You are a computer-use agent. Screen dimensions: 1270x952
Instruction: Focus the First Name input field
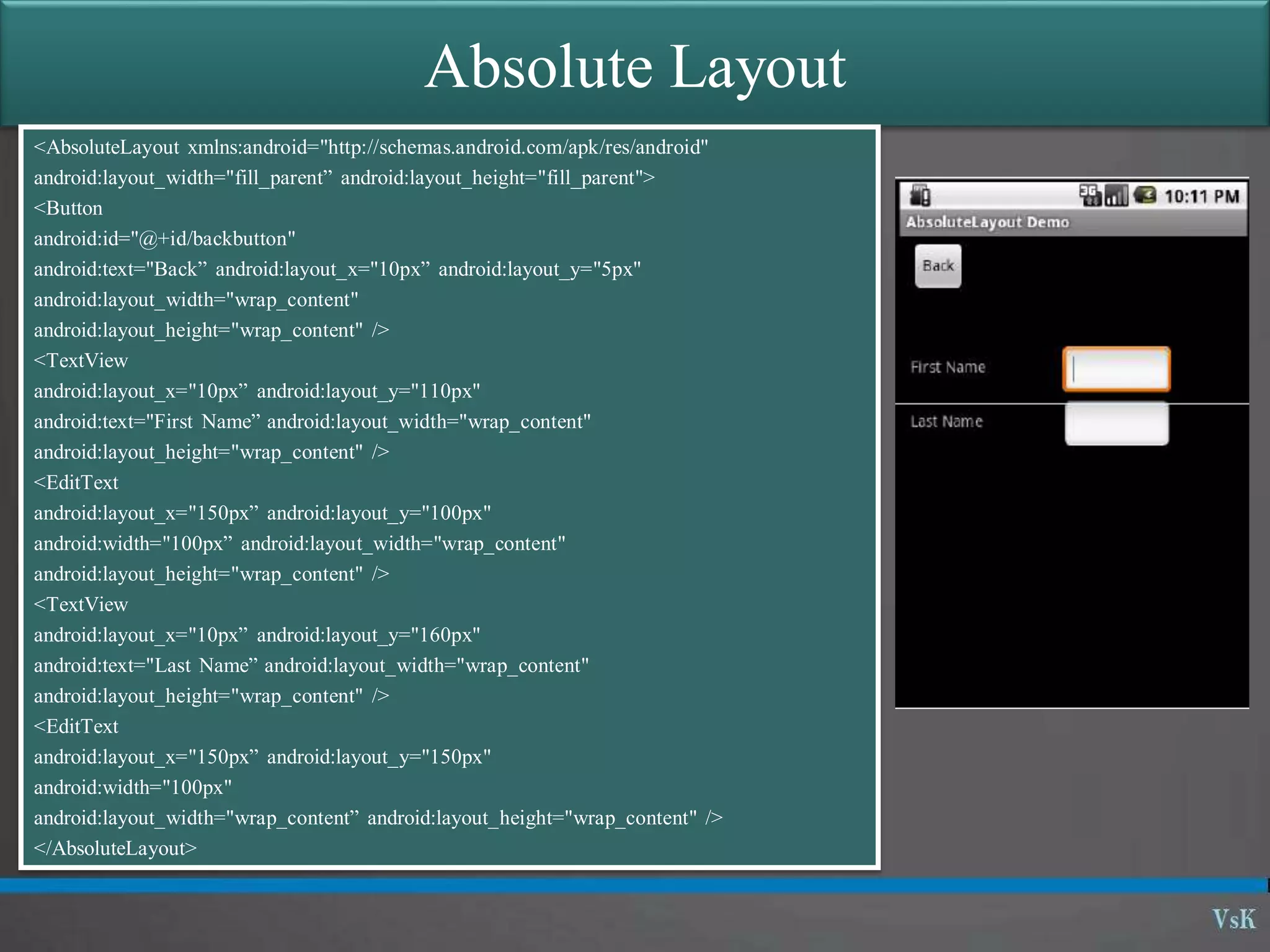coord(1116,369)
